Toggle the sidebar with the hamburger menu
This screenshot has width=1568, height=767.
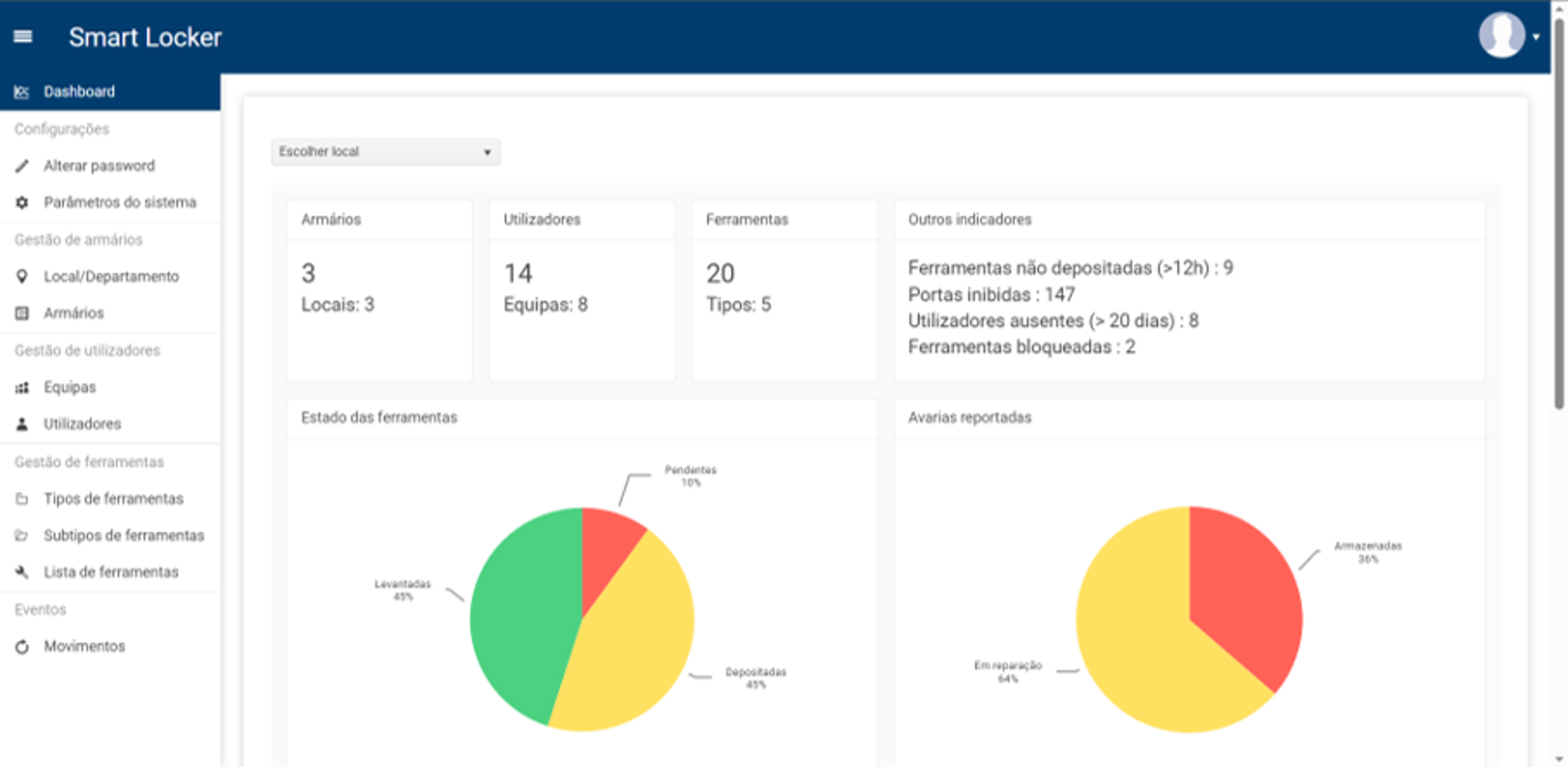23,37
